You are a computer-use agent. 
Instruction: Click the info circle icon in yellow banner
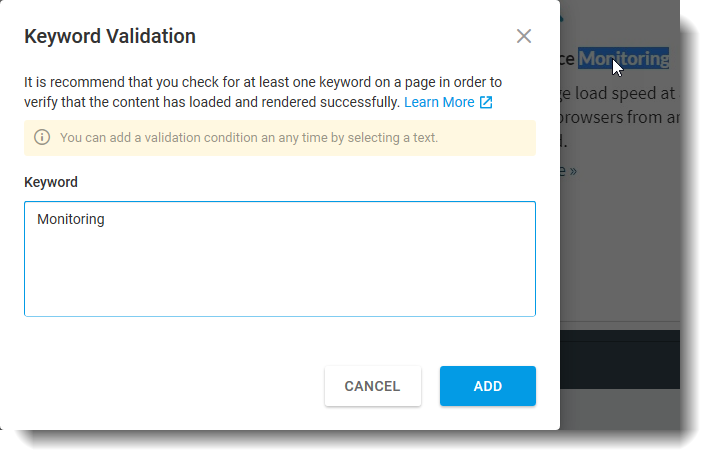[x=42, y=137]
